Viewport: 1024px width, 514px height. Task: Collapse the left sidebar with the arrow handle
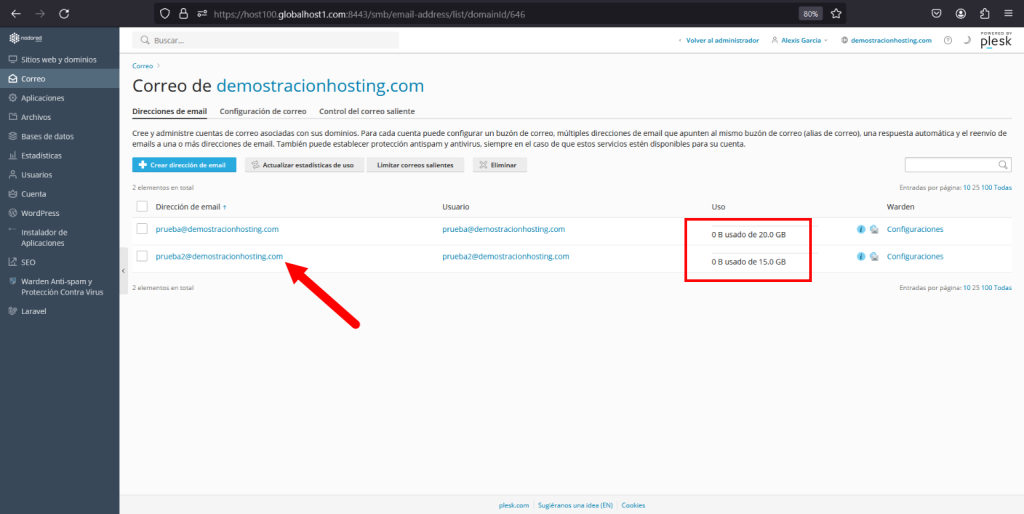[x=124, y=271]
